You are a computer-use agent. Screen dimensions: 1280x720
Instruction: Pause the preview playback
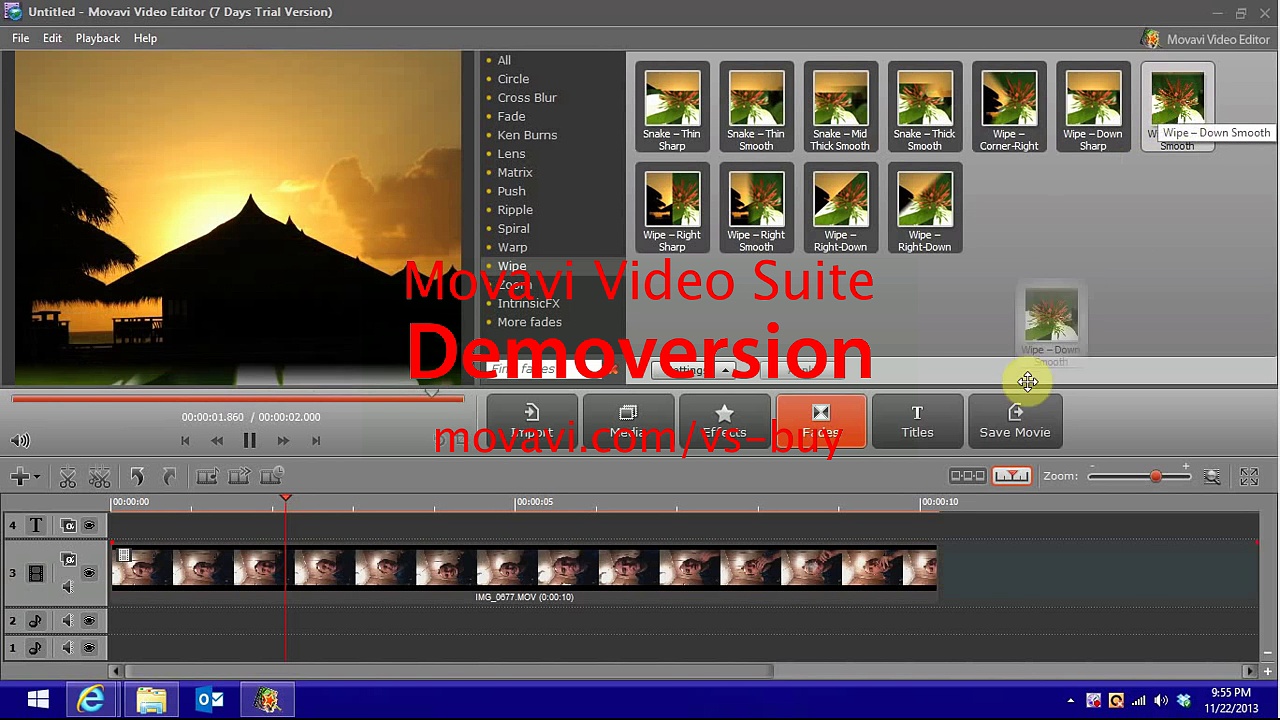pos(249,440)
